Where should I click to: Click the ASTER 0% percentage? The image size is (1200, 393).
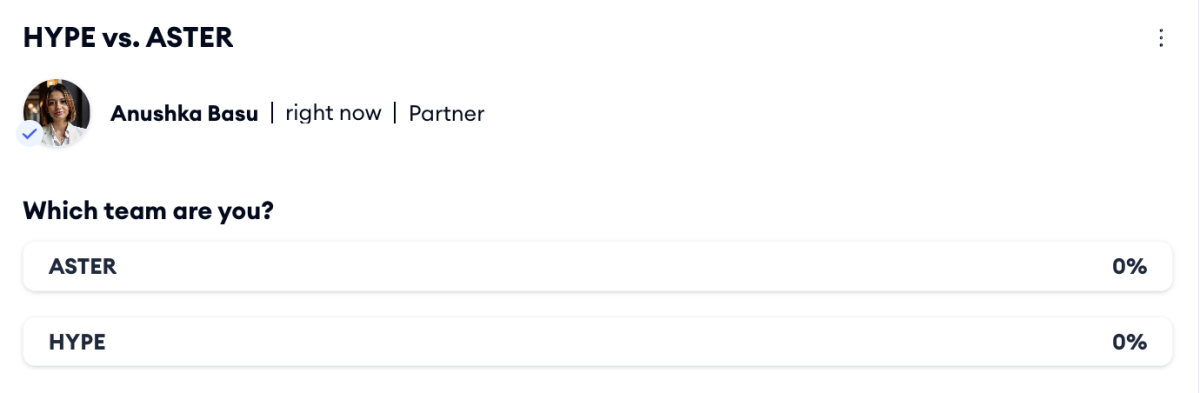tap(1129, 266)
